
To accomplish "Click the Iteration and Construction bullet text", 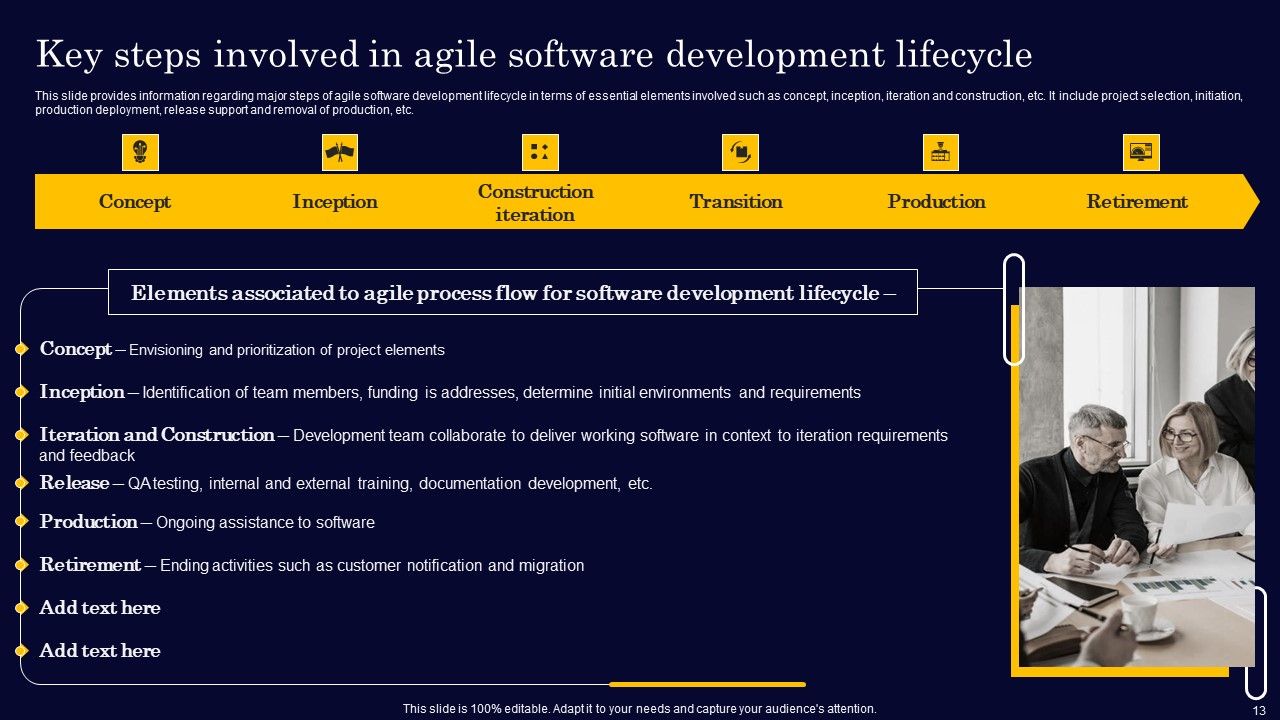I will coord(493,444).
